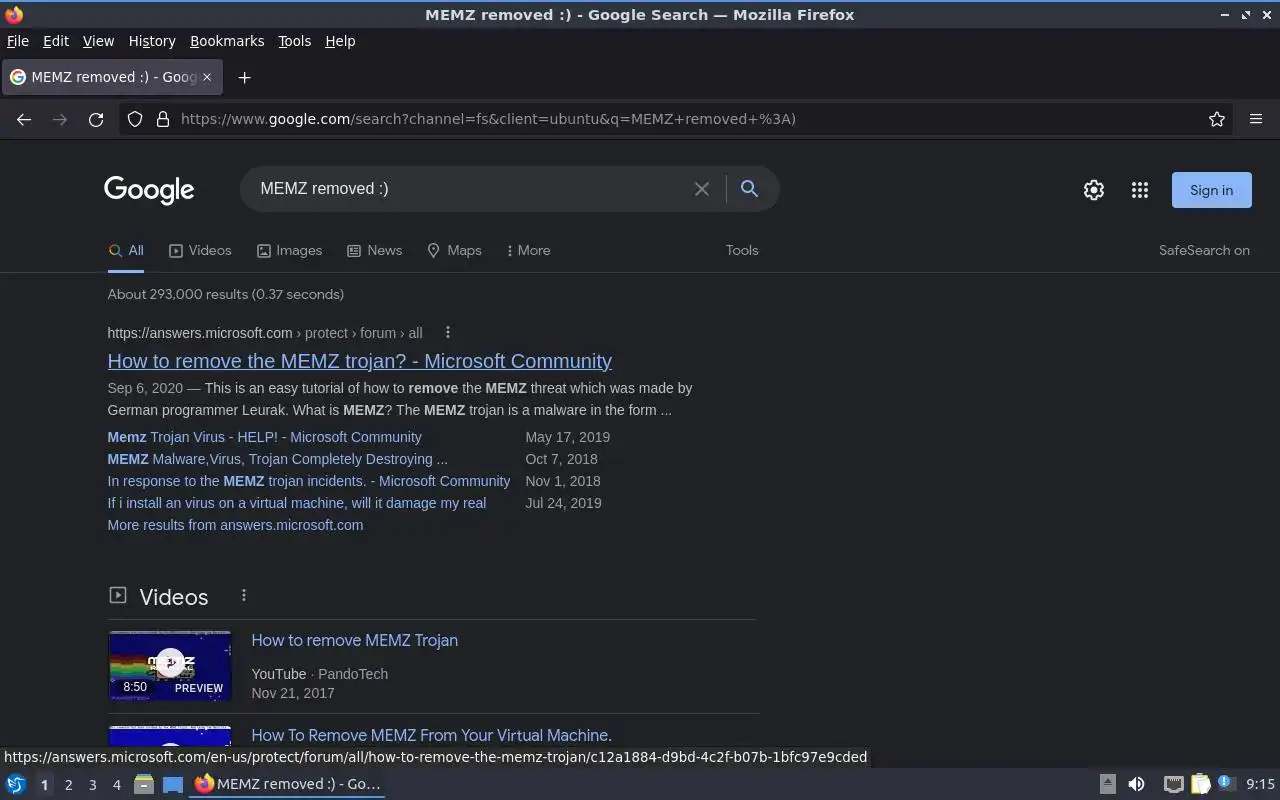Image resolution: width=1280 pixels, height=800 pixels.
Task: Clear the Google search box
Action: point(702,189)
